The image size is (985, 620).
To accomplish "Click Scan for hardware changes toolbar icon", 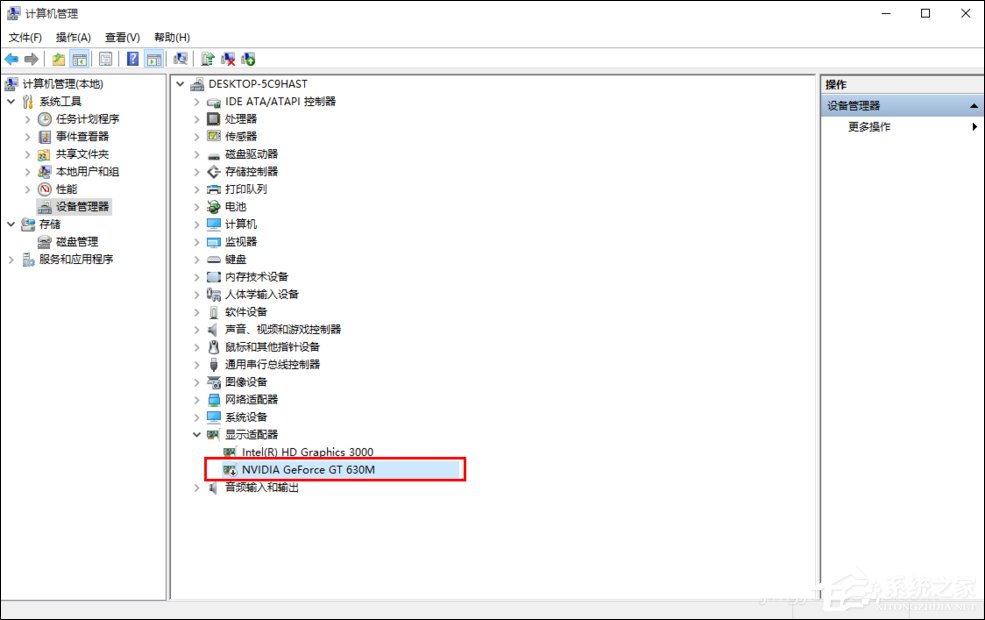I will click(x=181, y=59).
